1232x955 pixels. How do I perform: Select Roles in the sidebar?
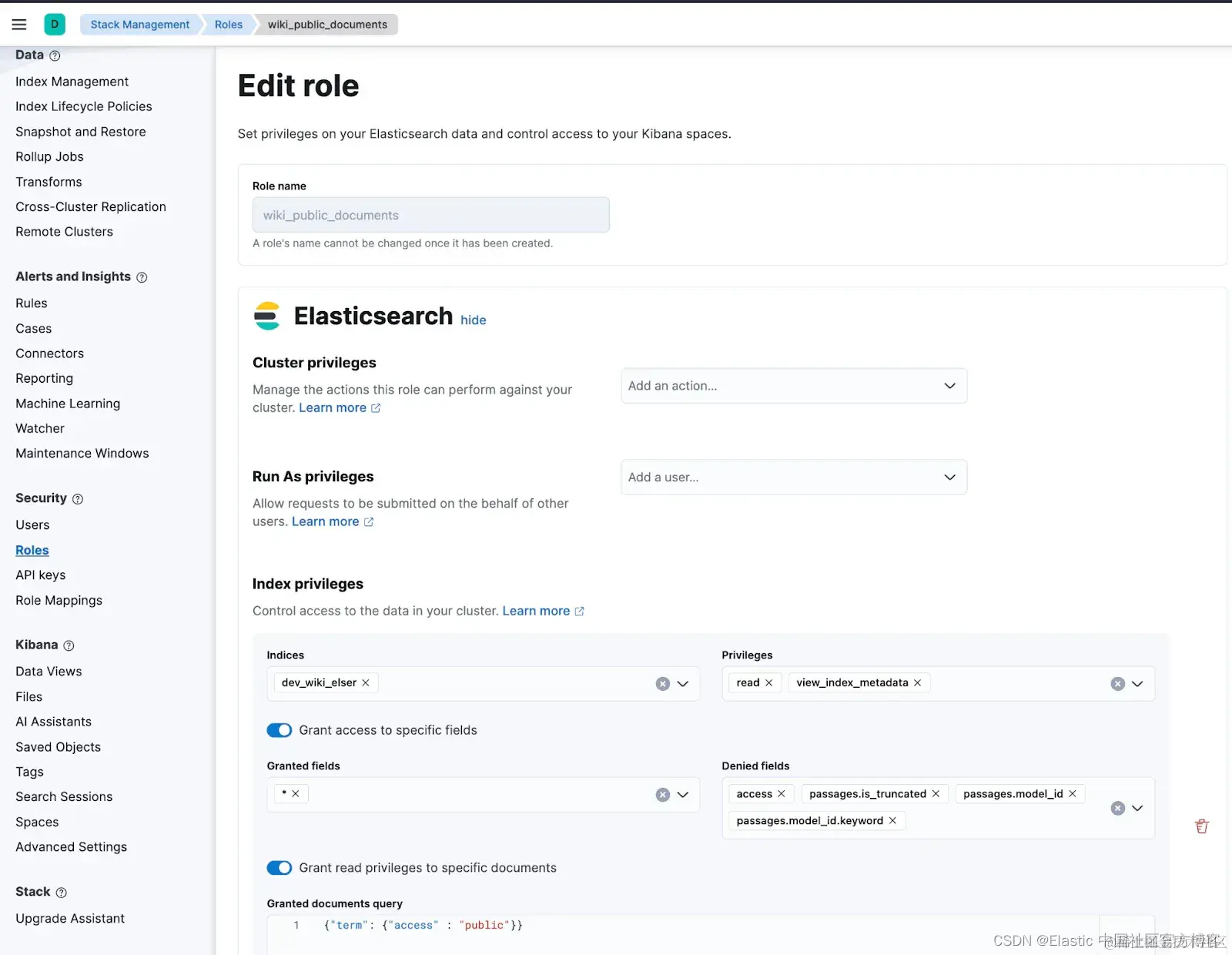(32, 551)
